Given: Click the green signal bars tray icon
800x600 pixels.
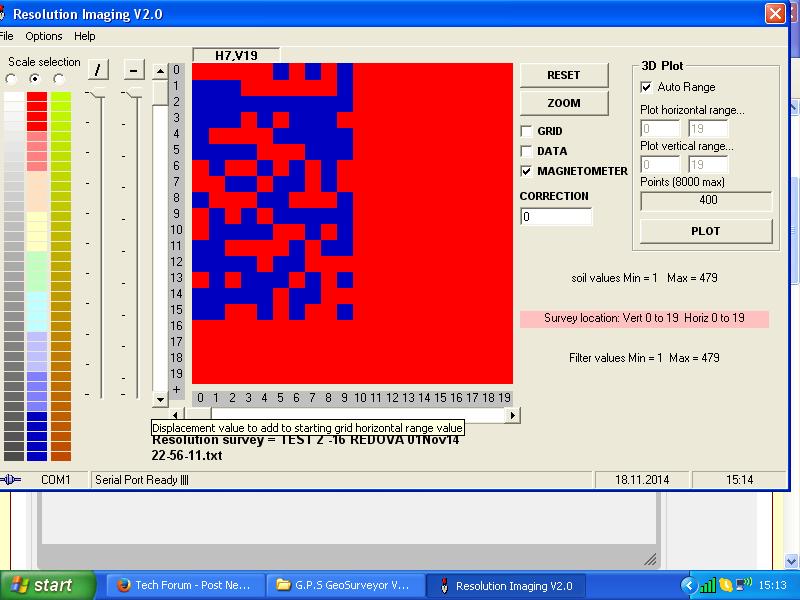Looking at the screenshot, I should pos(708,585).
